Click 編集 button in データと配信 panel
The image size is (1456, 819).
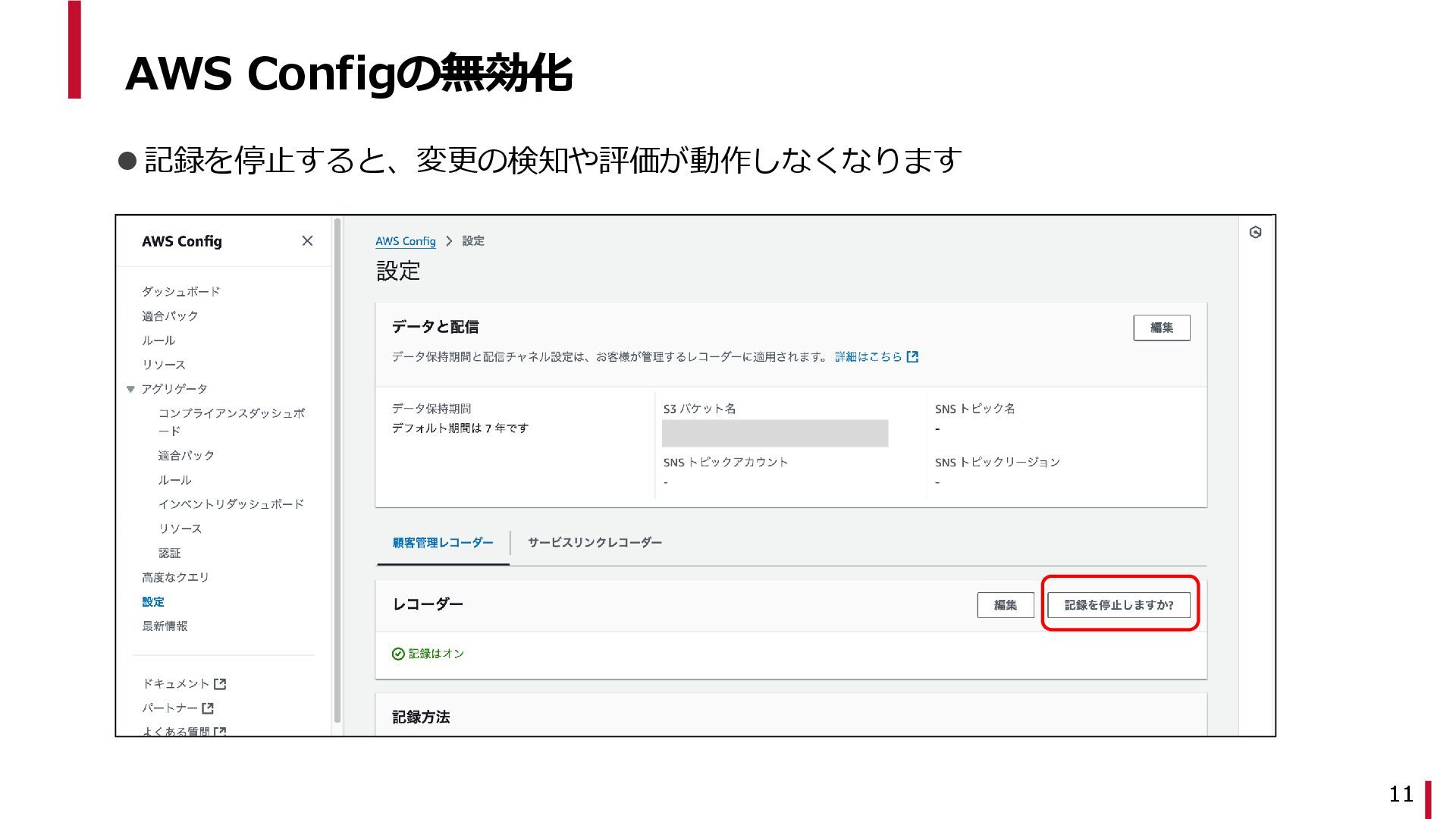(x=1161, y=328)
